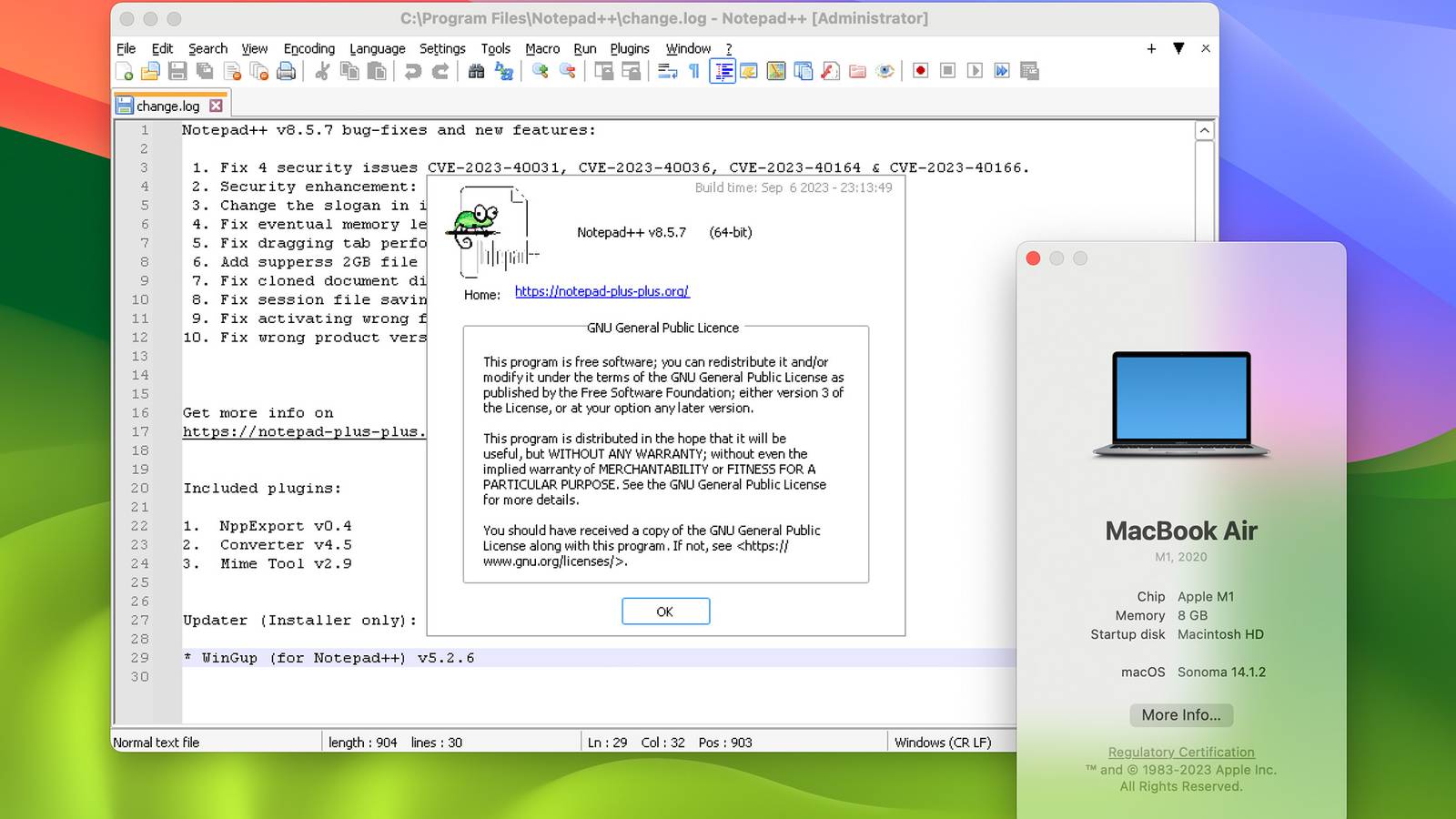Toggle Show All Characters pilcrow icon
The height and width of the screenshot is (819, 1456).
tap(694, 71)
